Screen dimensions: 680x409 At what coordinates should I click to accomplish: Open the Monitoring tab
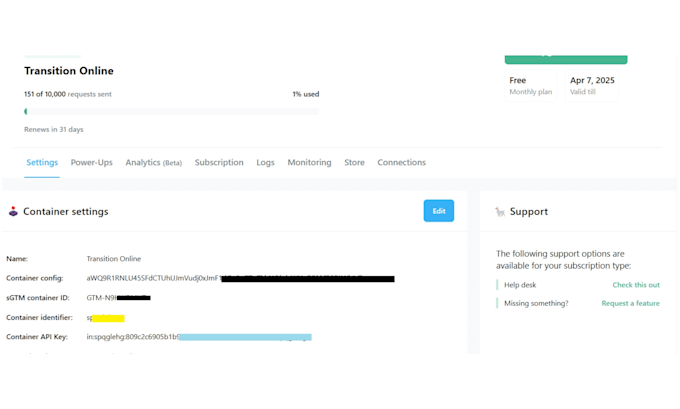(309, 163)
